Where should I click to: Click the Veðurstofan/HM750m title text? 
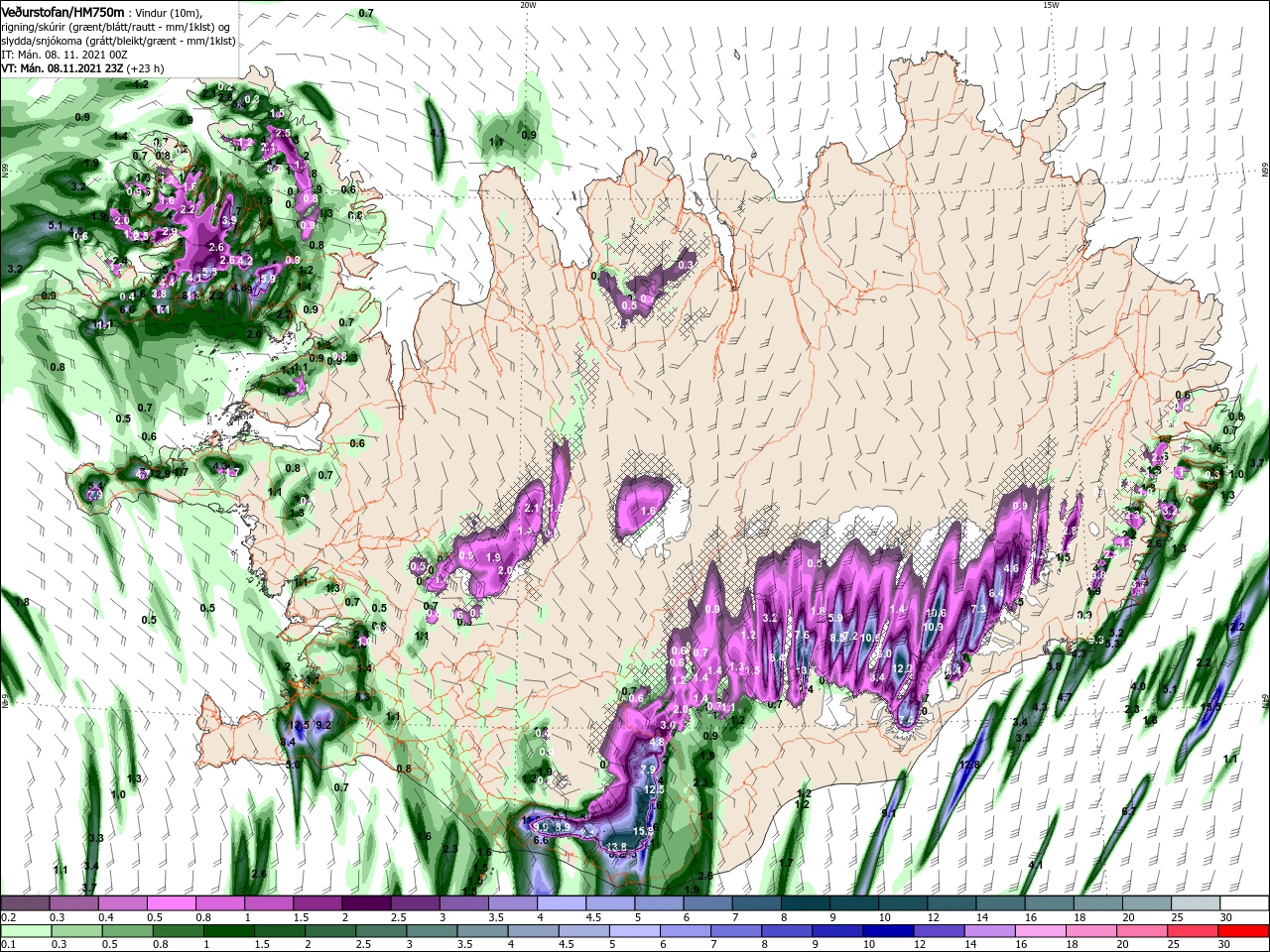[x=63, y=11]
